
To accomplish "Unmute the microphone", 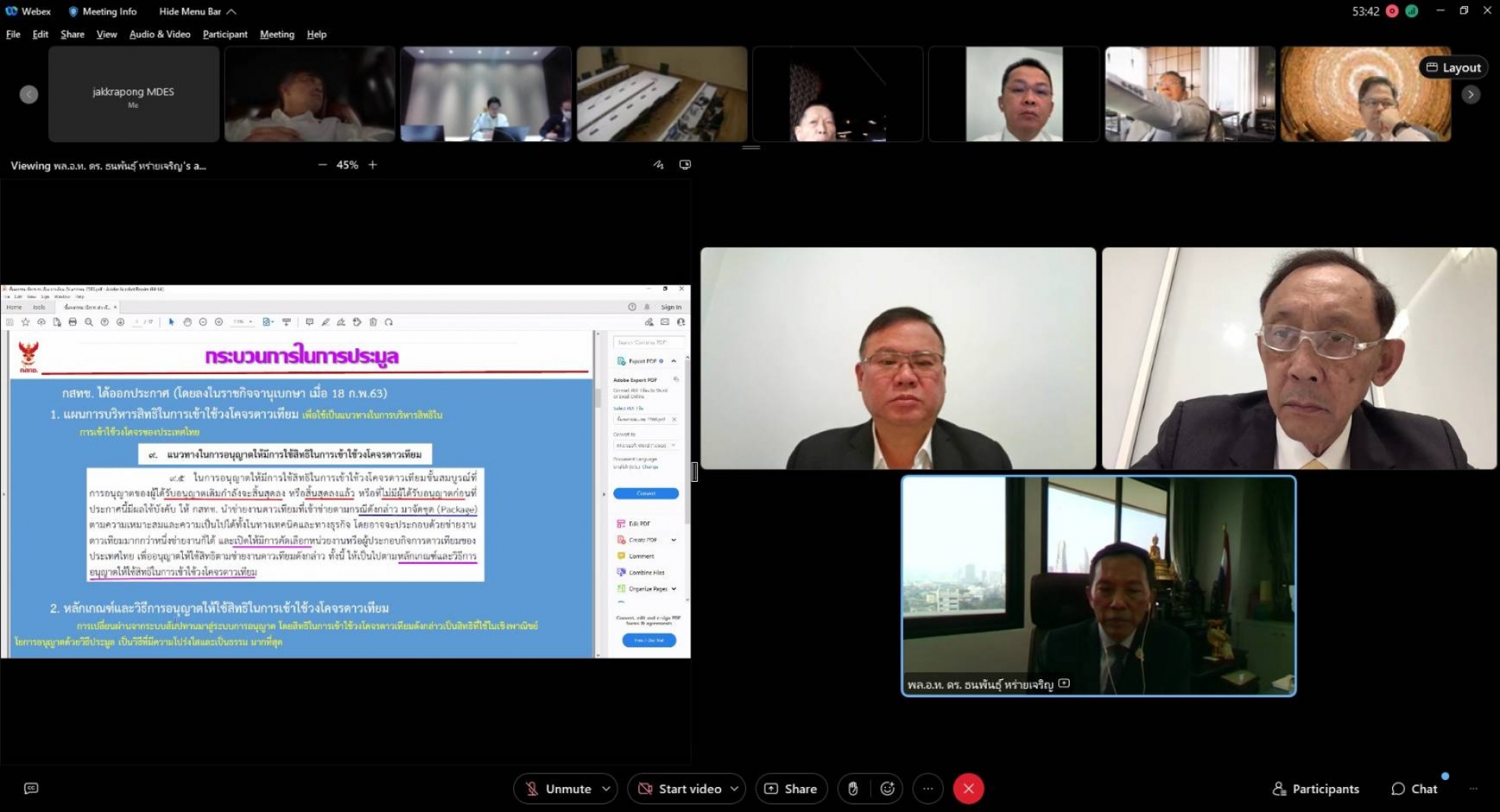I will click(x=559, y=788).
